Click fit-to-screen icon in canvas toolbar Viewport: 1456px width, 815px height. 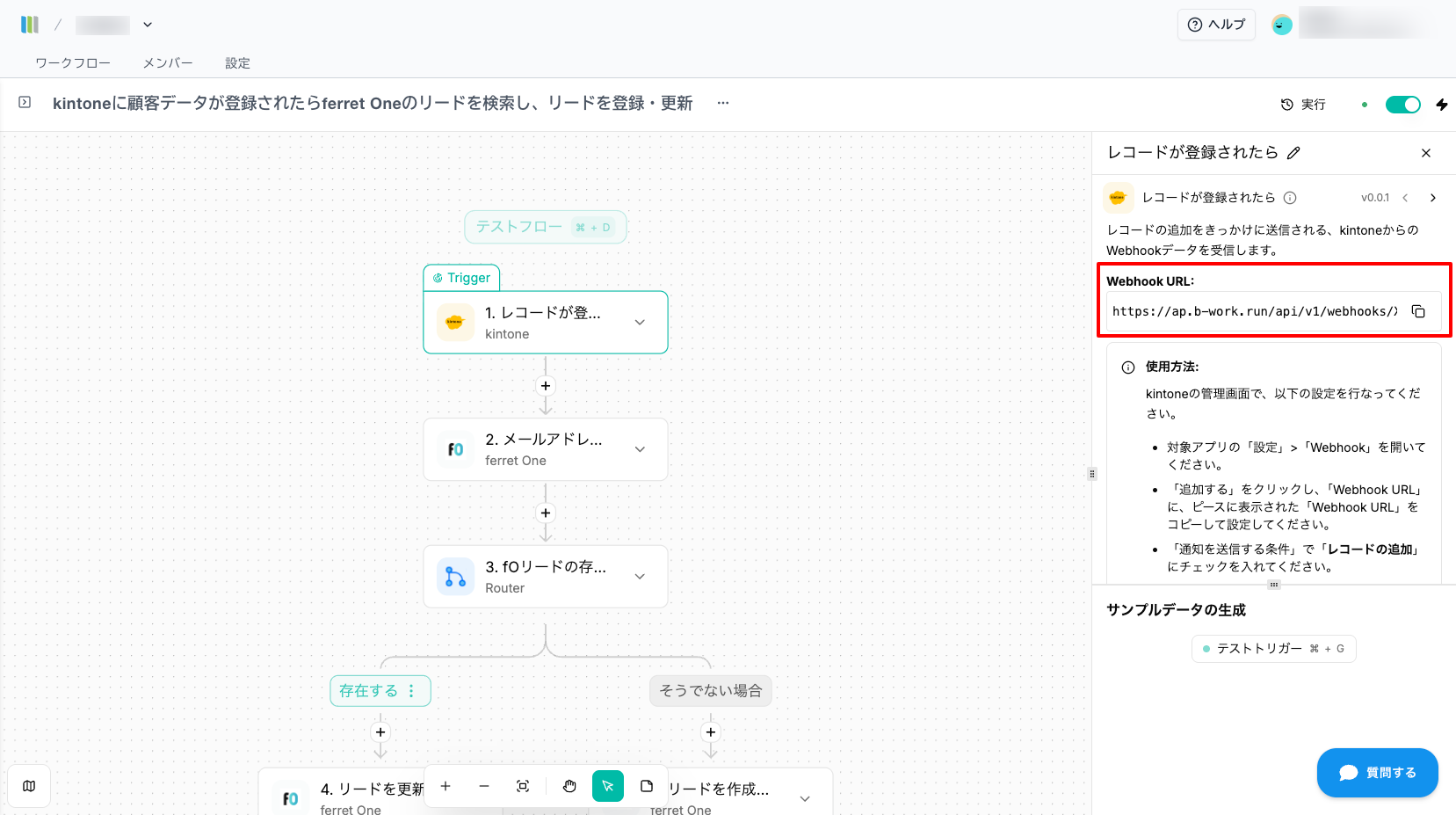click(523, 786)
